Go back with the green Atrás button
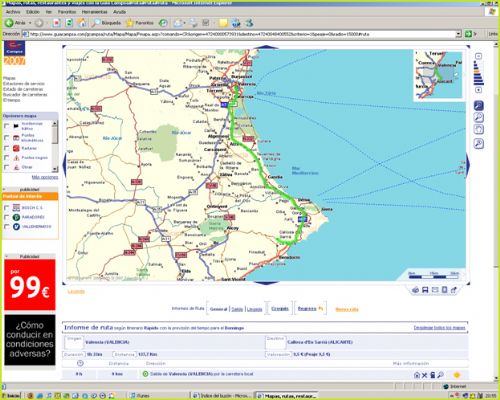Screen dimensions: 500x400 coord(15,23)
